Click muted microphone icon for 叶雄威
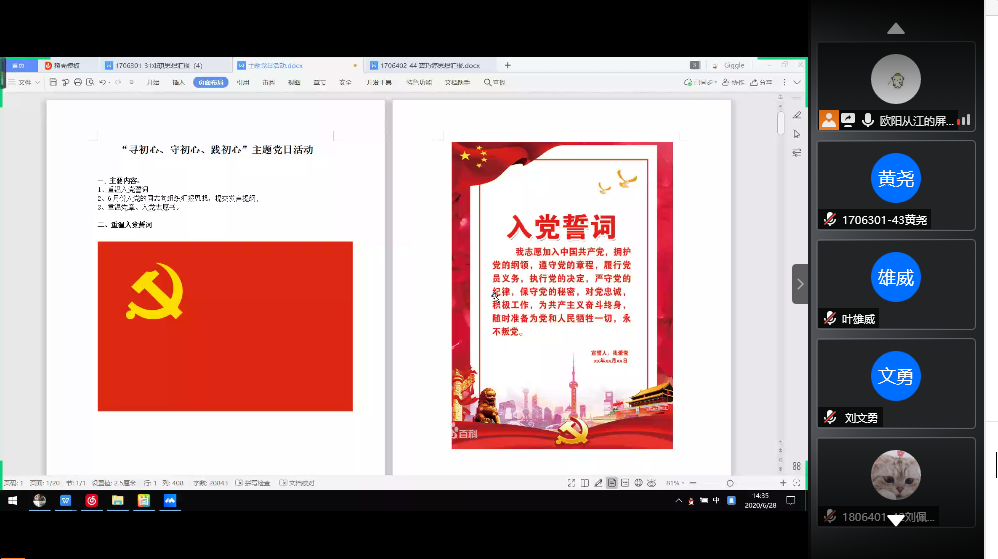This screenshot has height=559, width=998. coord(829,318)
